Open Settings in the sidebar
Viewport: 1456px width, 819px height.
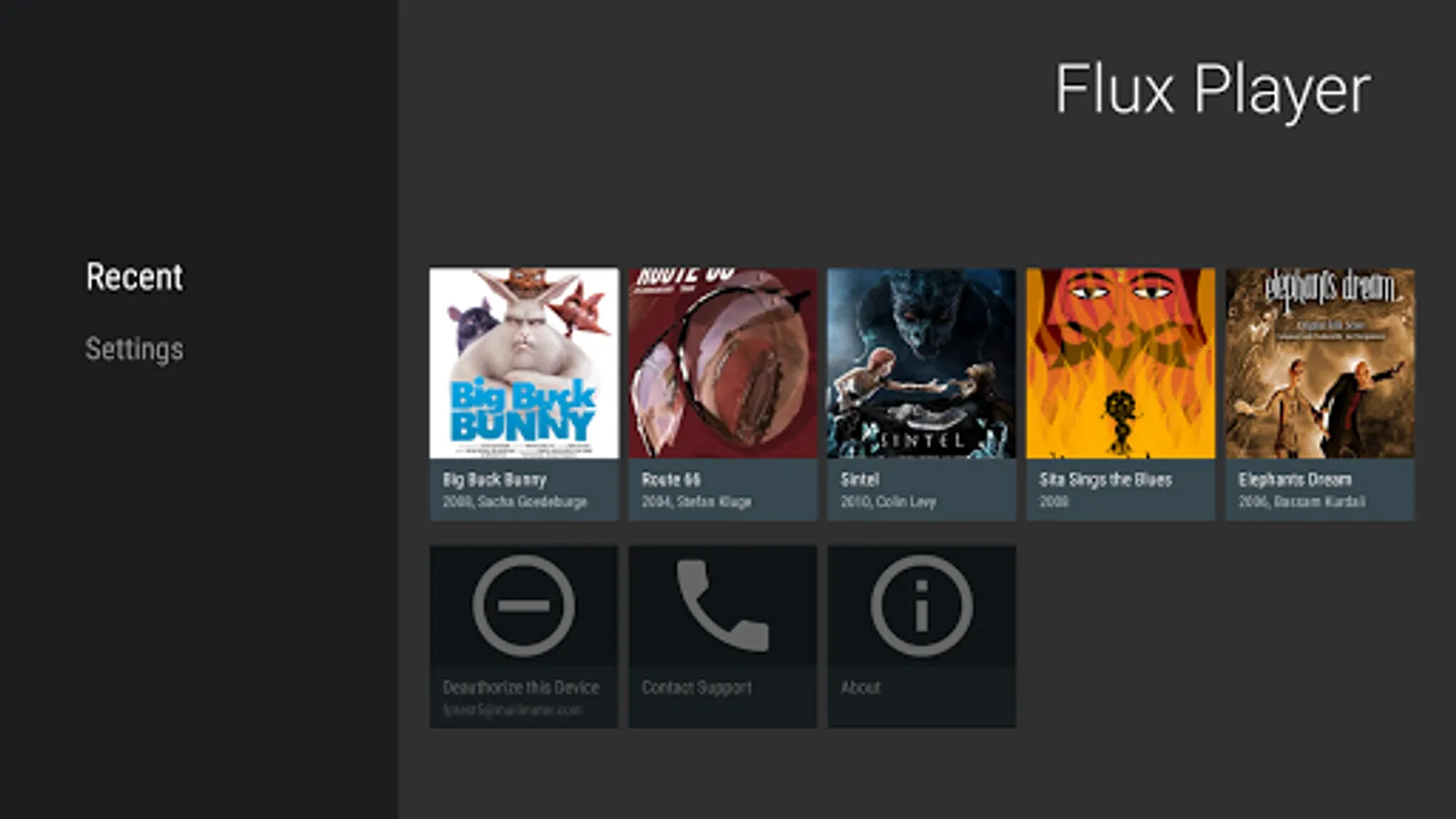point(135,349)
